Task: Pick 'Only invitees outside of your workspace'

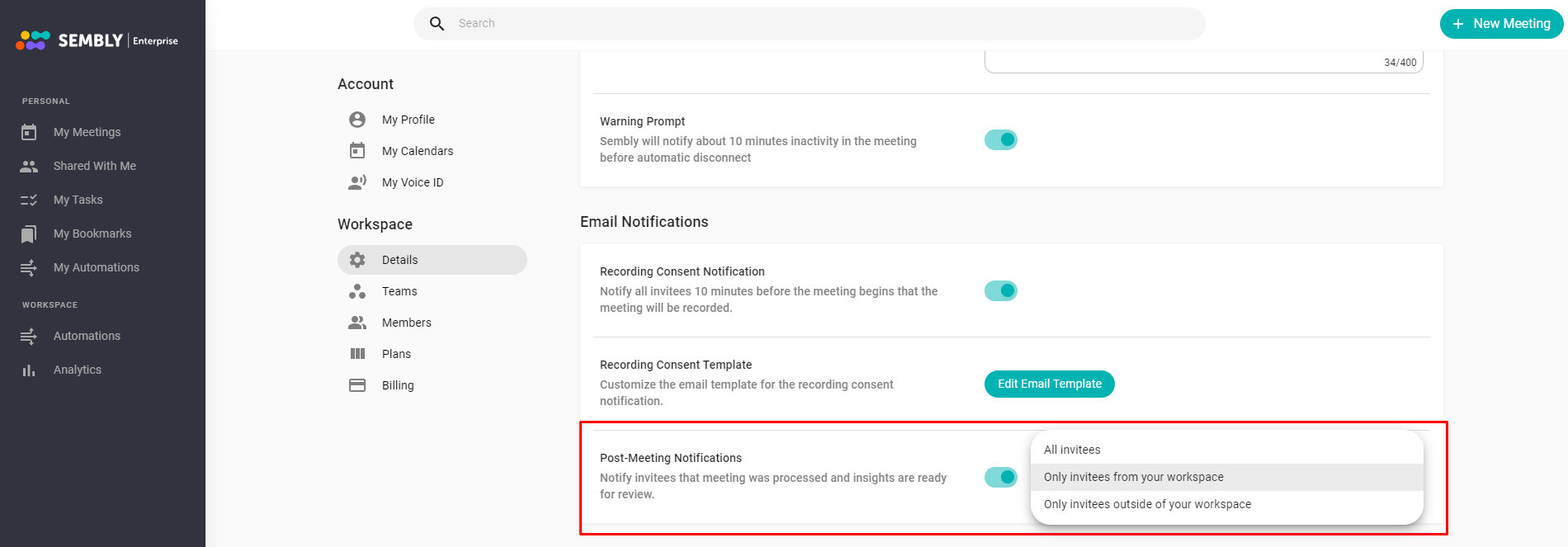Action: point(1147,504)
